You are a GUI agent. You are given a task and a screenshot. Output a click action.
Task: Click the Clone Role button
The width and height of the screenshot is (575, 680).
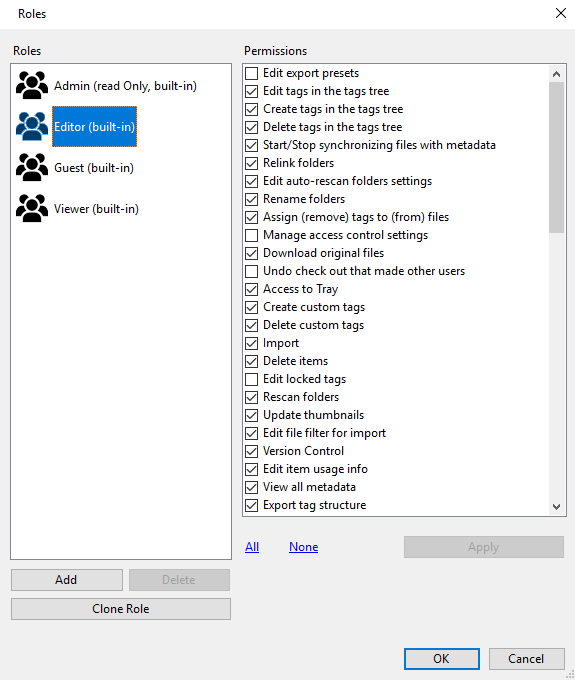click(121, 609)
